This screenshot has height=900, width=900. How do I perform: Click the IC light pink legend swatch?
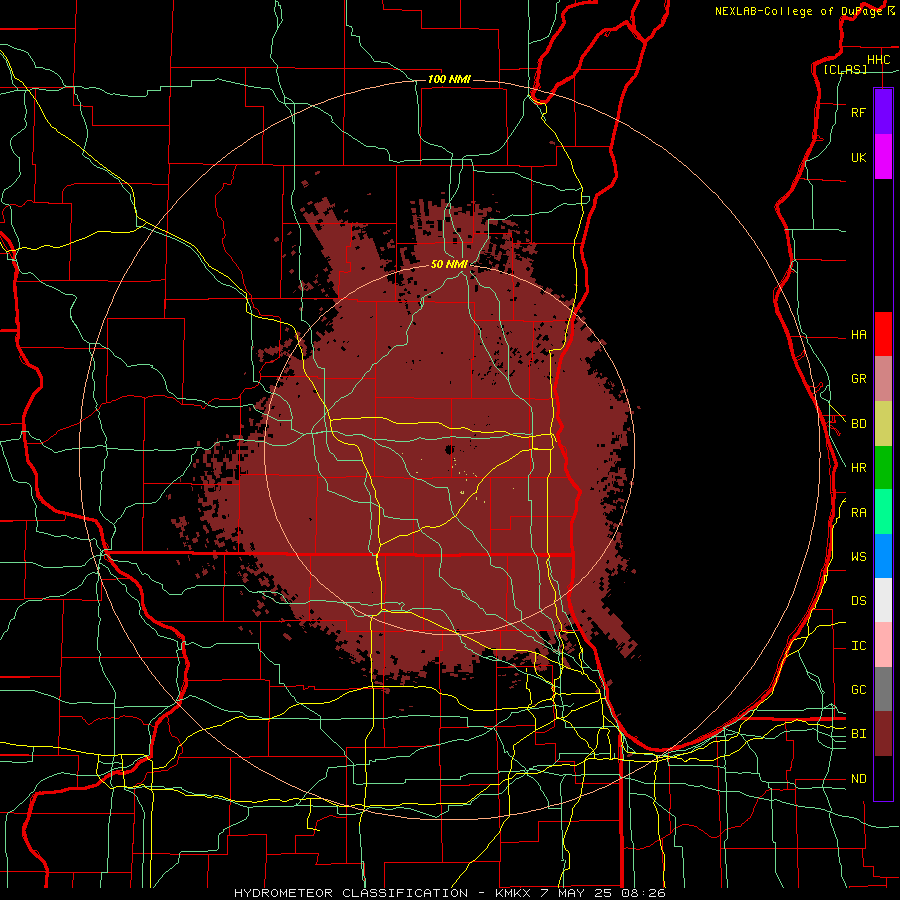click(x=883, y=645)
